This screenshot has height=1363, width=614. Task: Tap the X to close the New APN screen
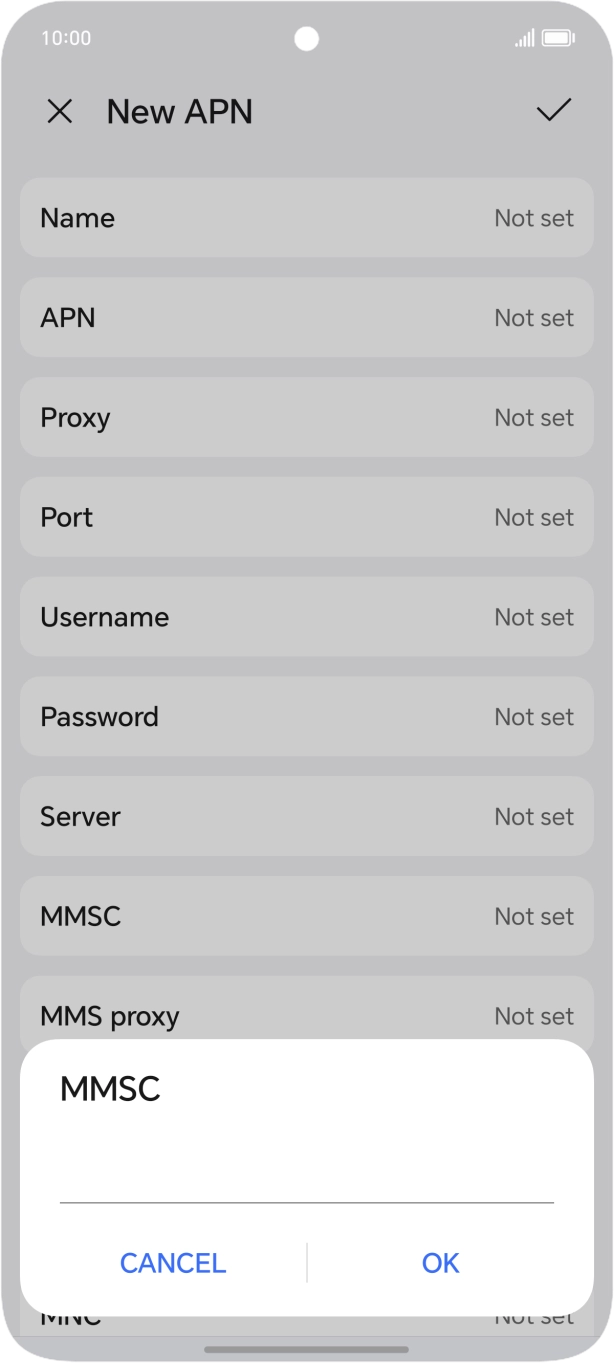click(x=60, y=111)
